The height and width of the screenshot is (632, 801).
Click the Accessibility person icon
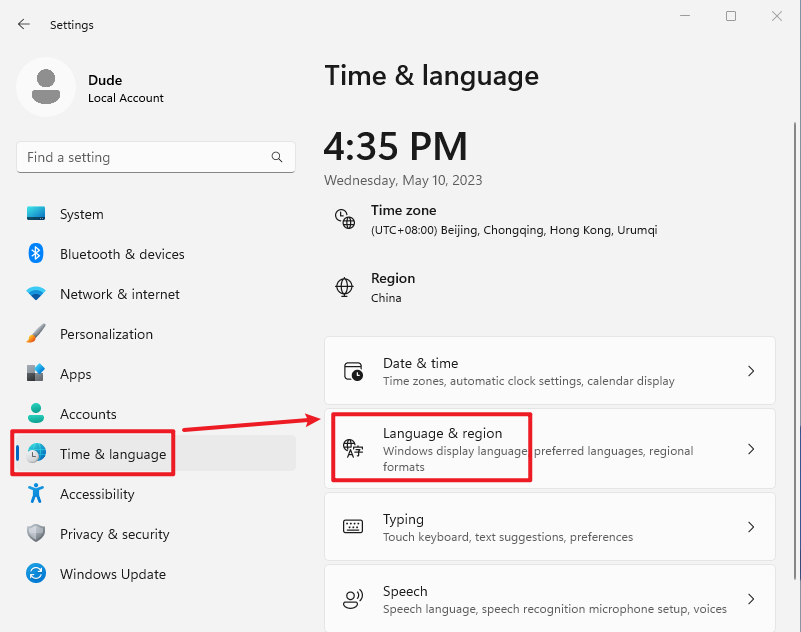pyautogui.click(x=36, y=494)
